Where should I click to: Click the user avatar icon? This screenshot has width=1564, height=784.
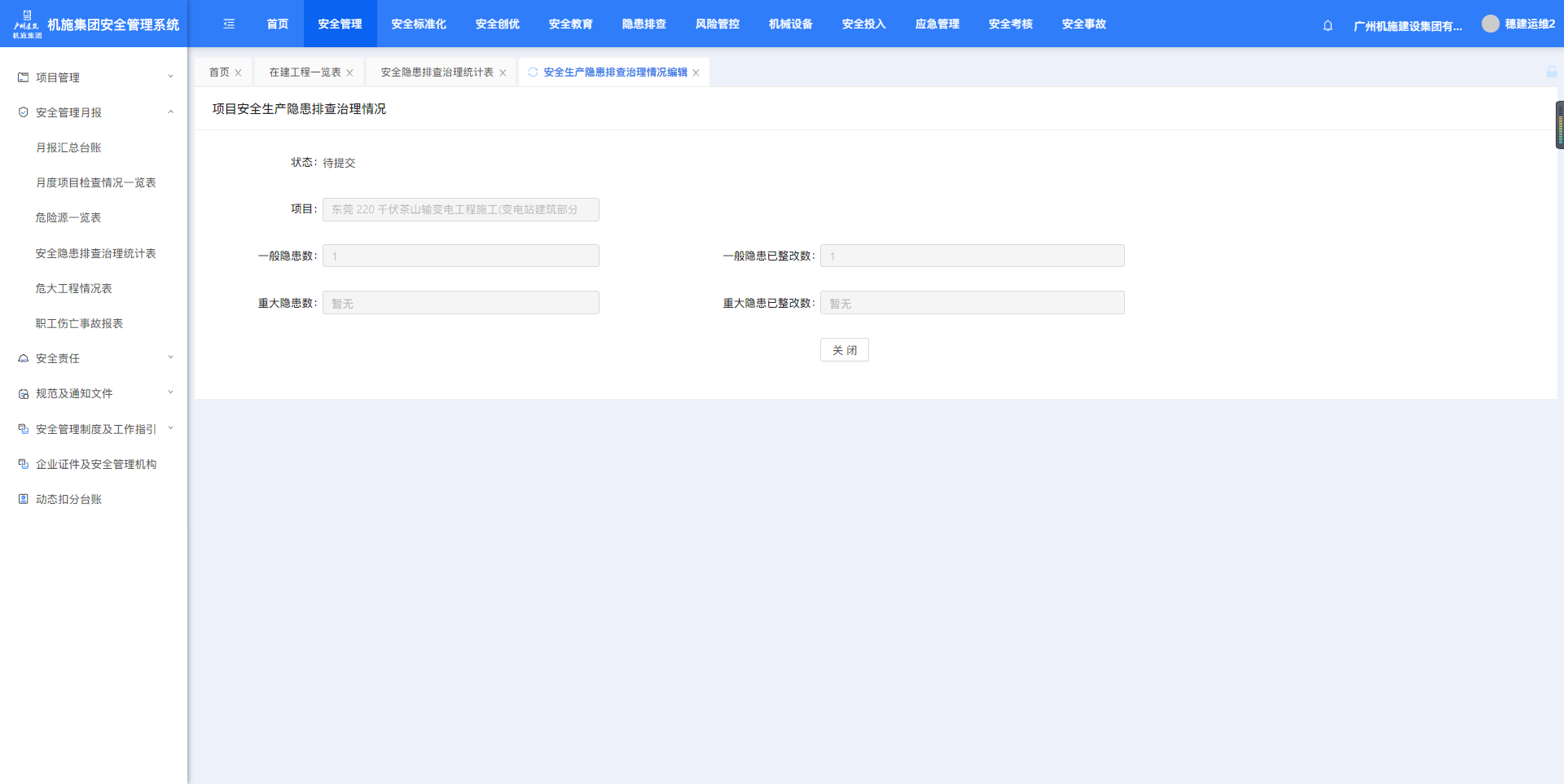[1490, 24]
